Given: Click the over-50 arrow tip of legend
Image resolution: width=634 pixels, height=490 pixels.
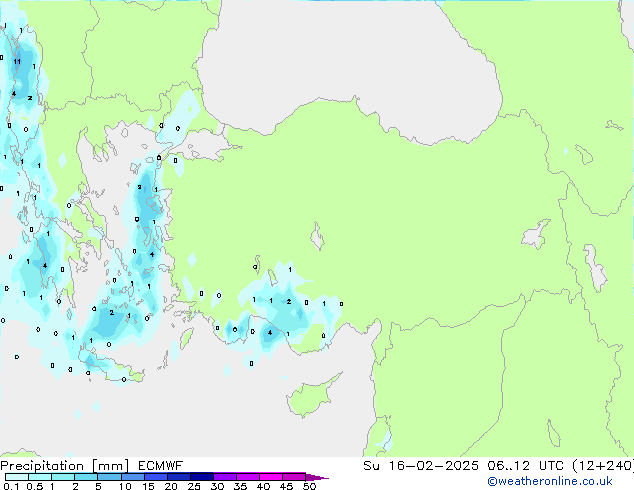Looking at the screenshot, I should (317, 478).
